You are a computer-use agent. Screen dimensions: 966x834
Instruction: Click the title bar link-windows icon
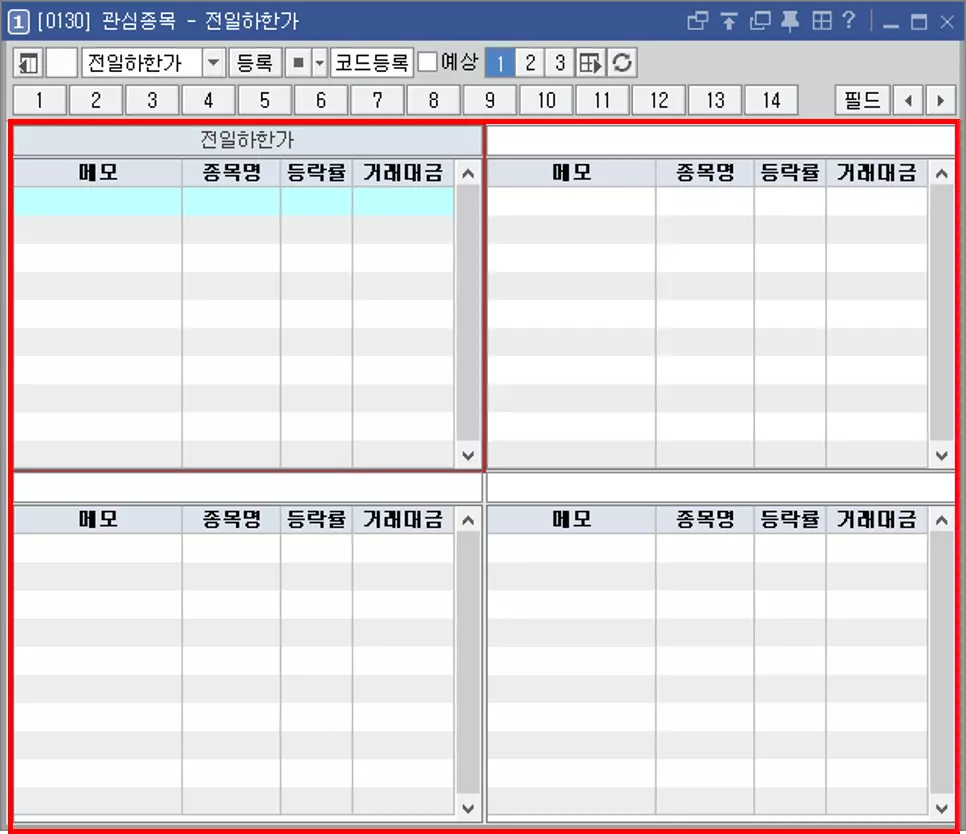coord(697,22)
